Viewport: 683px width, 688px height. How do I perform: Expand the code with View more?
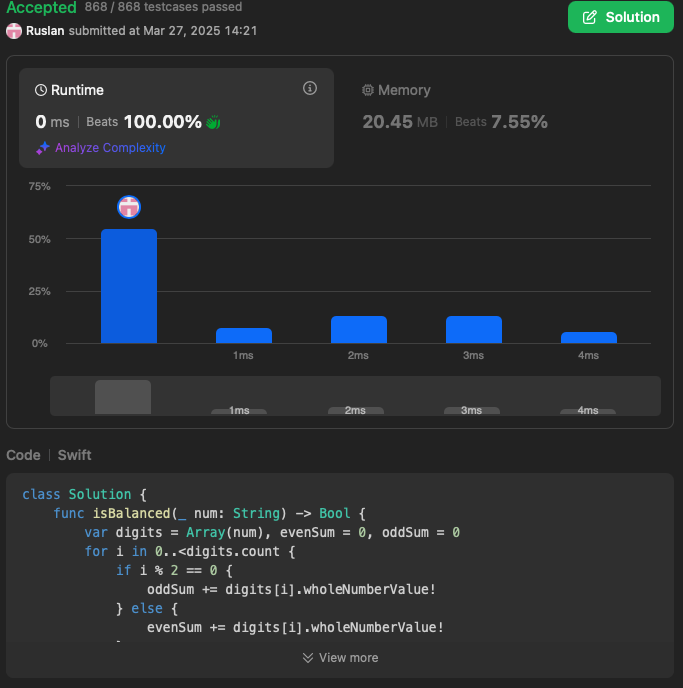pos(340,658)
